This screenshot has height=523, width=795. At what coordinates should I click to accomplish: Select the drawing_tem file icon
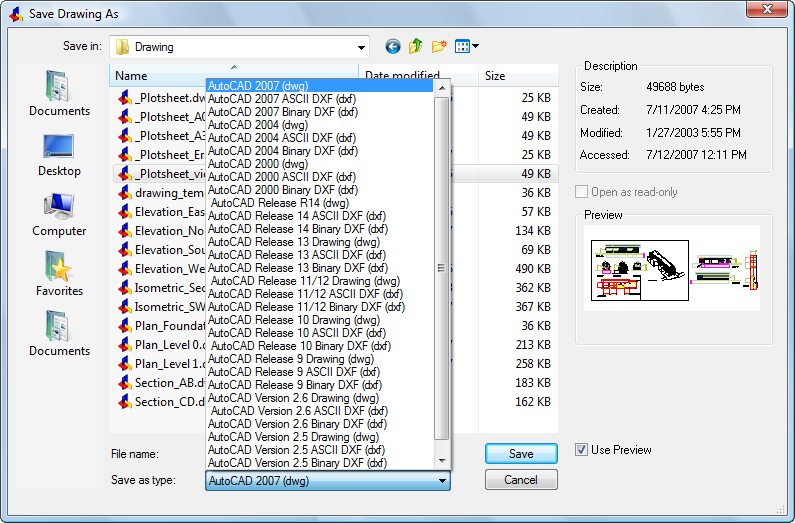point(125,193)
